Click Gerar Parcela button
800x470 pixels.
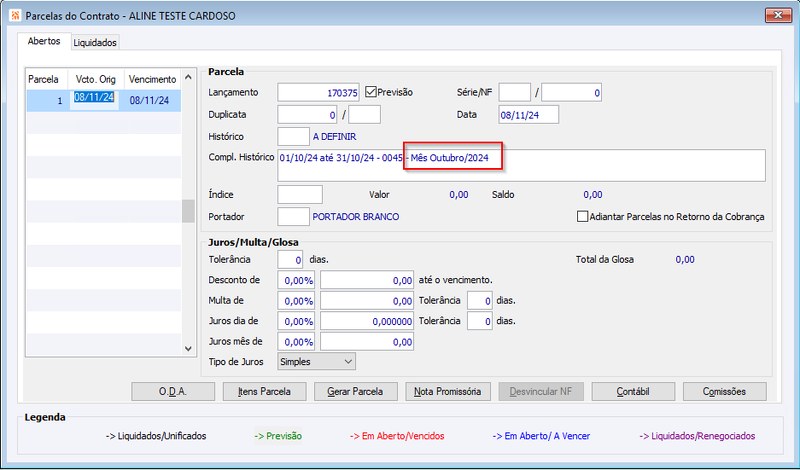click(x=356, y=392)
